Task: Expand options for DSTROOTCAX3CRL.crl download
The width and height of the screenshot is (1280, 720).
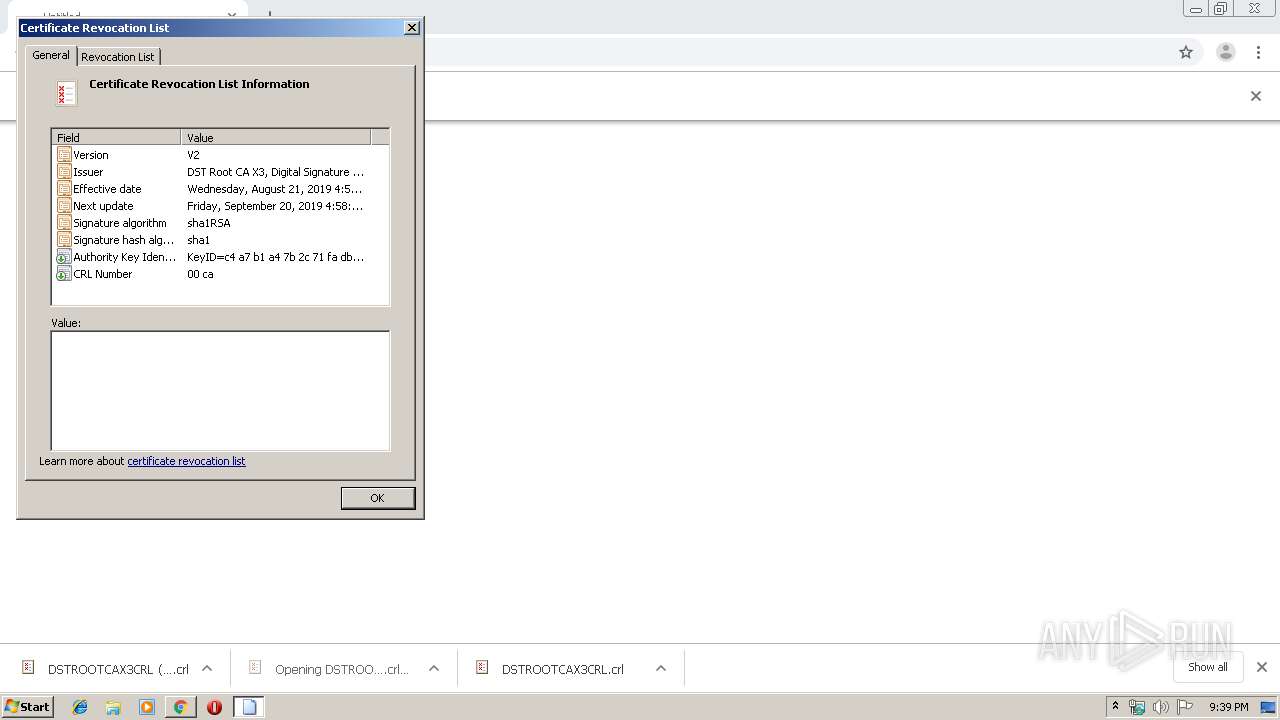Action: (x=661, y=668)
